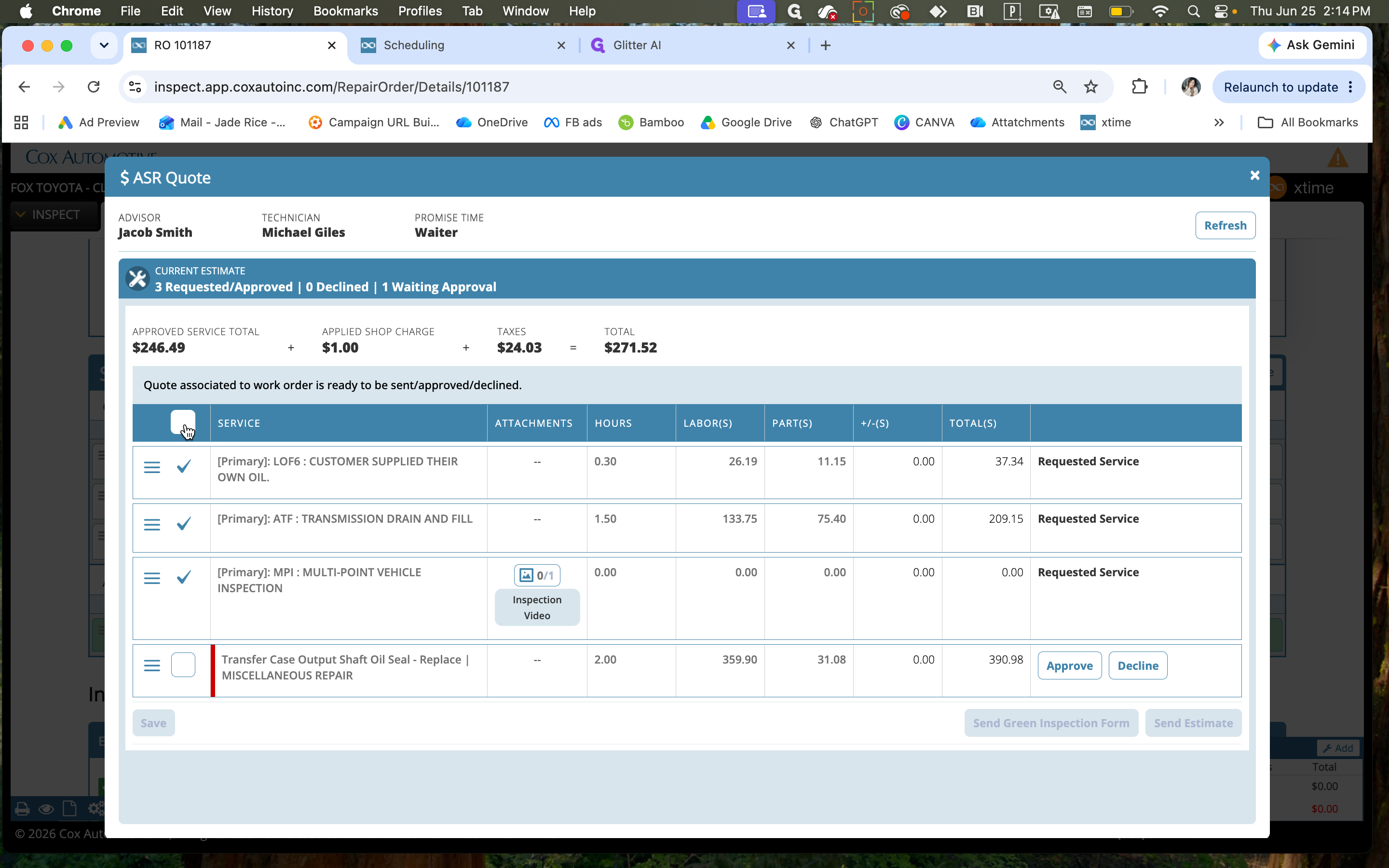
Task: Click the eye preview icon in bottom-left toolbar
Action: click(x=46, y=809)
